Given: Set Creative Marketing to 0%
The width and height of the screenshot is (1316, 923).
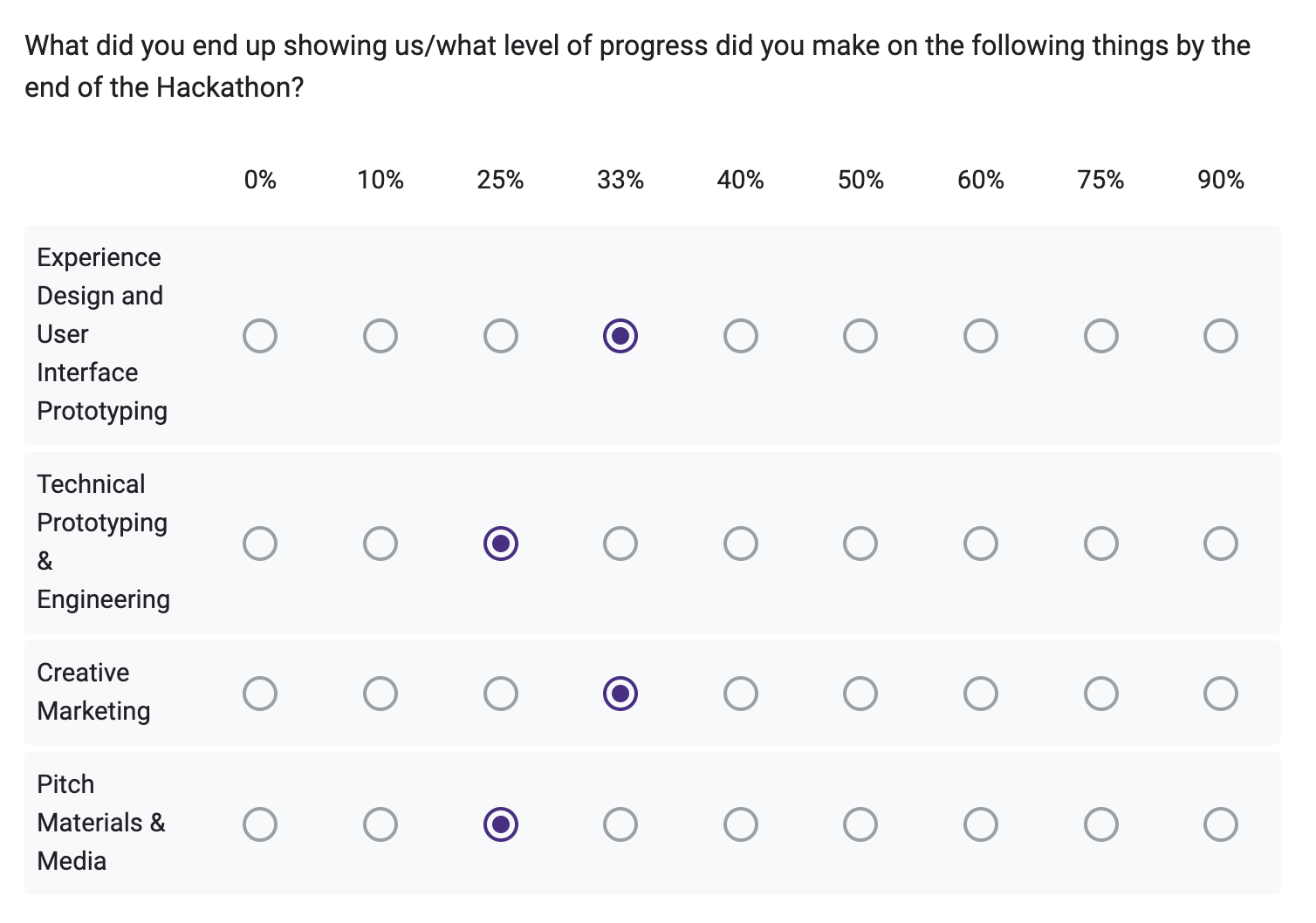Looking at the screenshot, I should [260, 694].
